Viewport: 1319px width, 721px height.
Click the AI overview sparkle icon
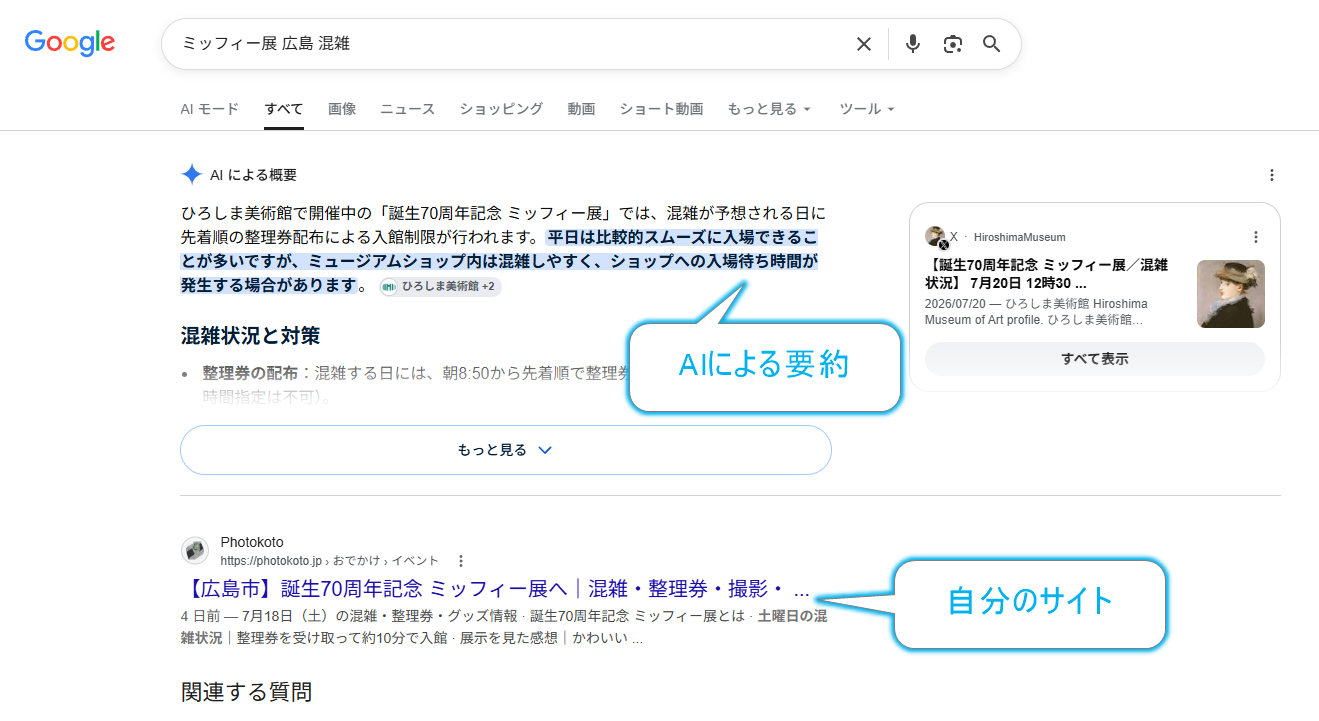[x=191, y=175]
